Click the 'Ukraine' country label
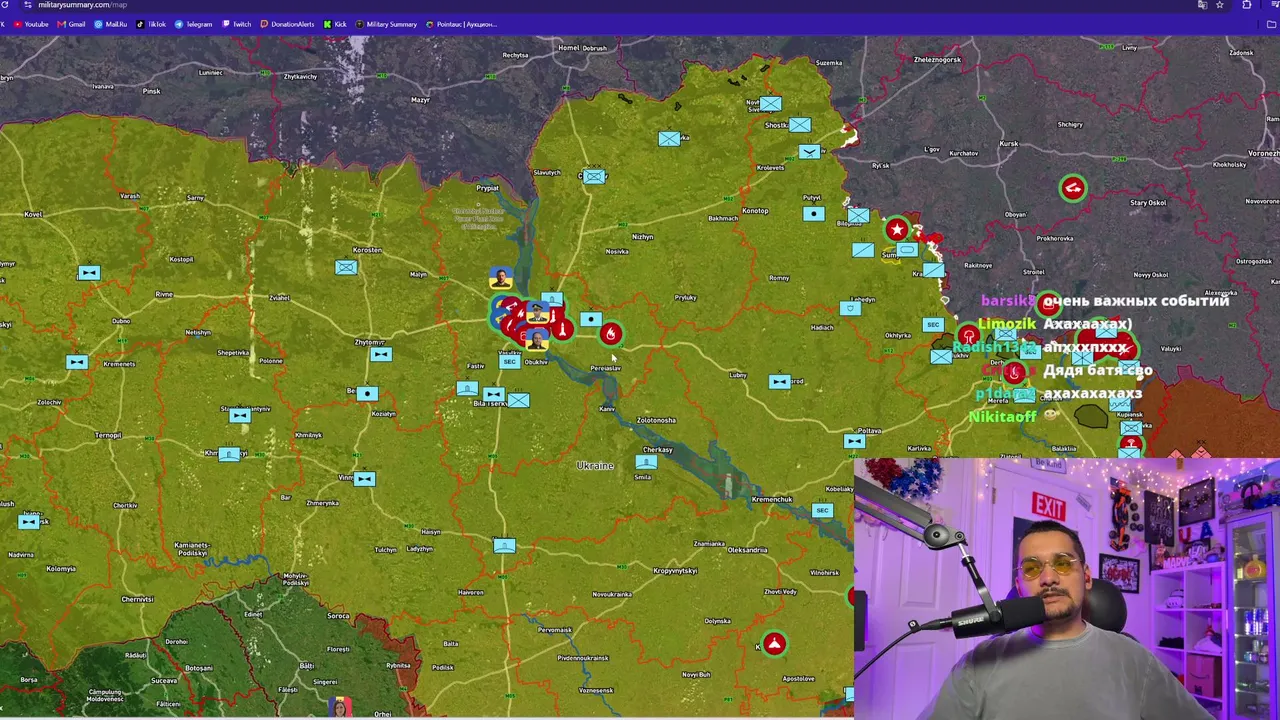1280x720 pixels. [595, 466]
